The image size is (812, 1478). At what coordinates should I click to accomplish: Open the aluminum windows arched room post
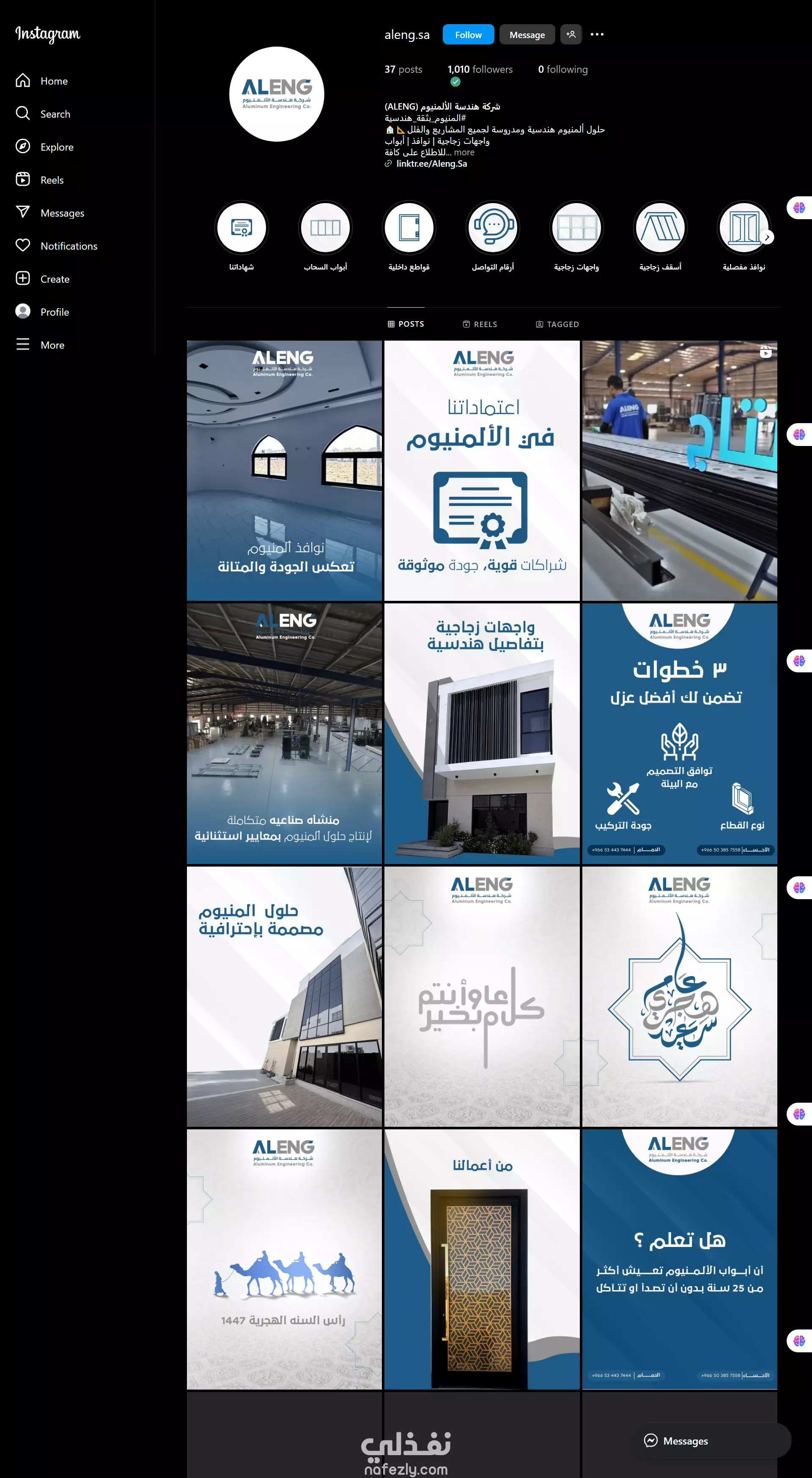285,471
